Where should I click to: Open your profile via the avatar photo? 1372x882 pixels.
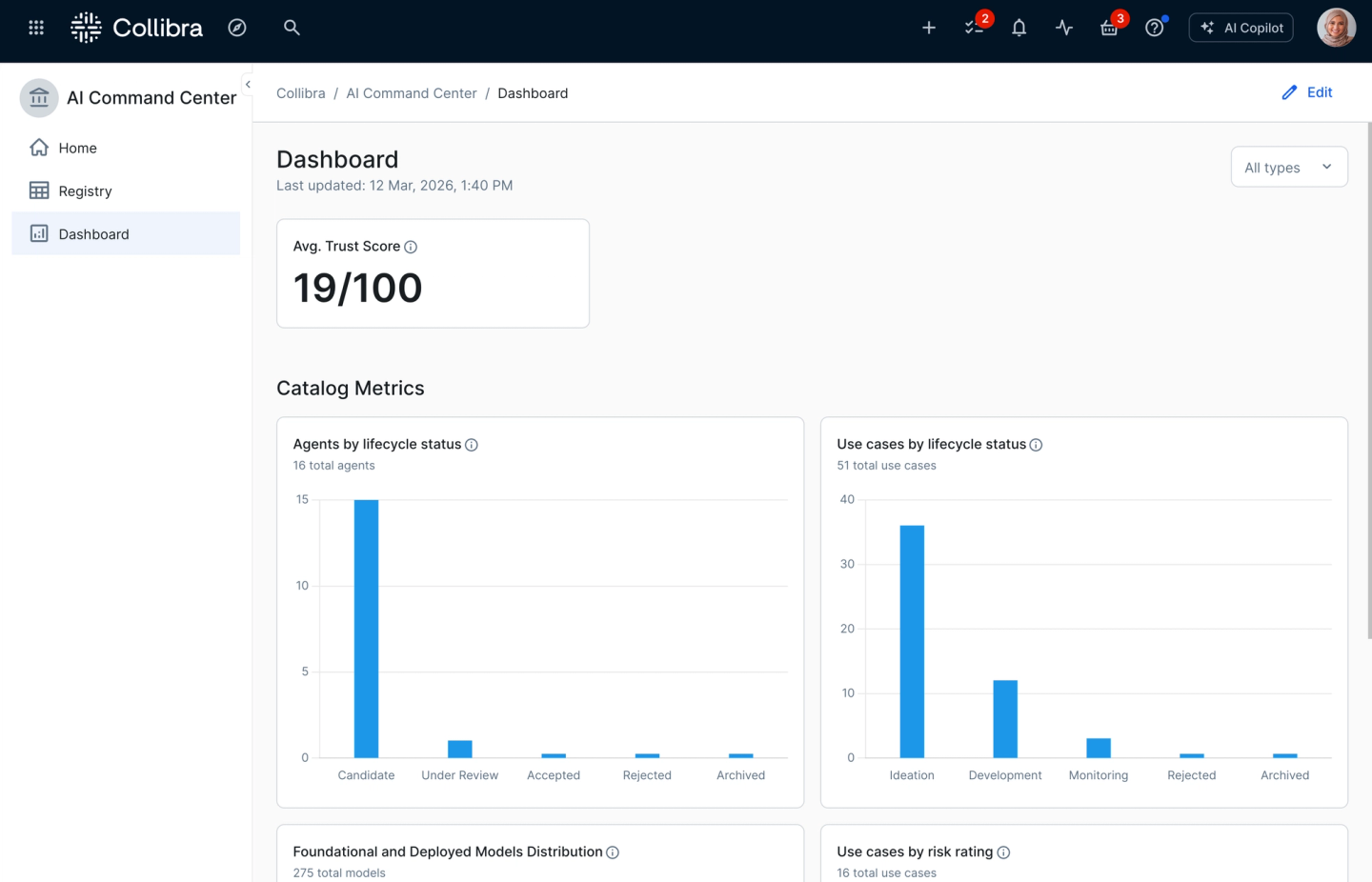[1336, 27]
